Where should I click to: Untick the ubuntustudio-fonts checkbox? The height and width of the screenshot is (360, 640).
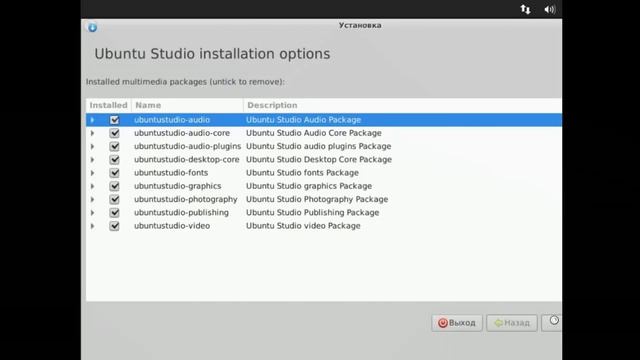coord(114,173)
